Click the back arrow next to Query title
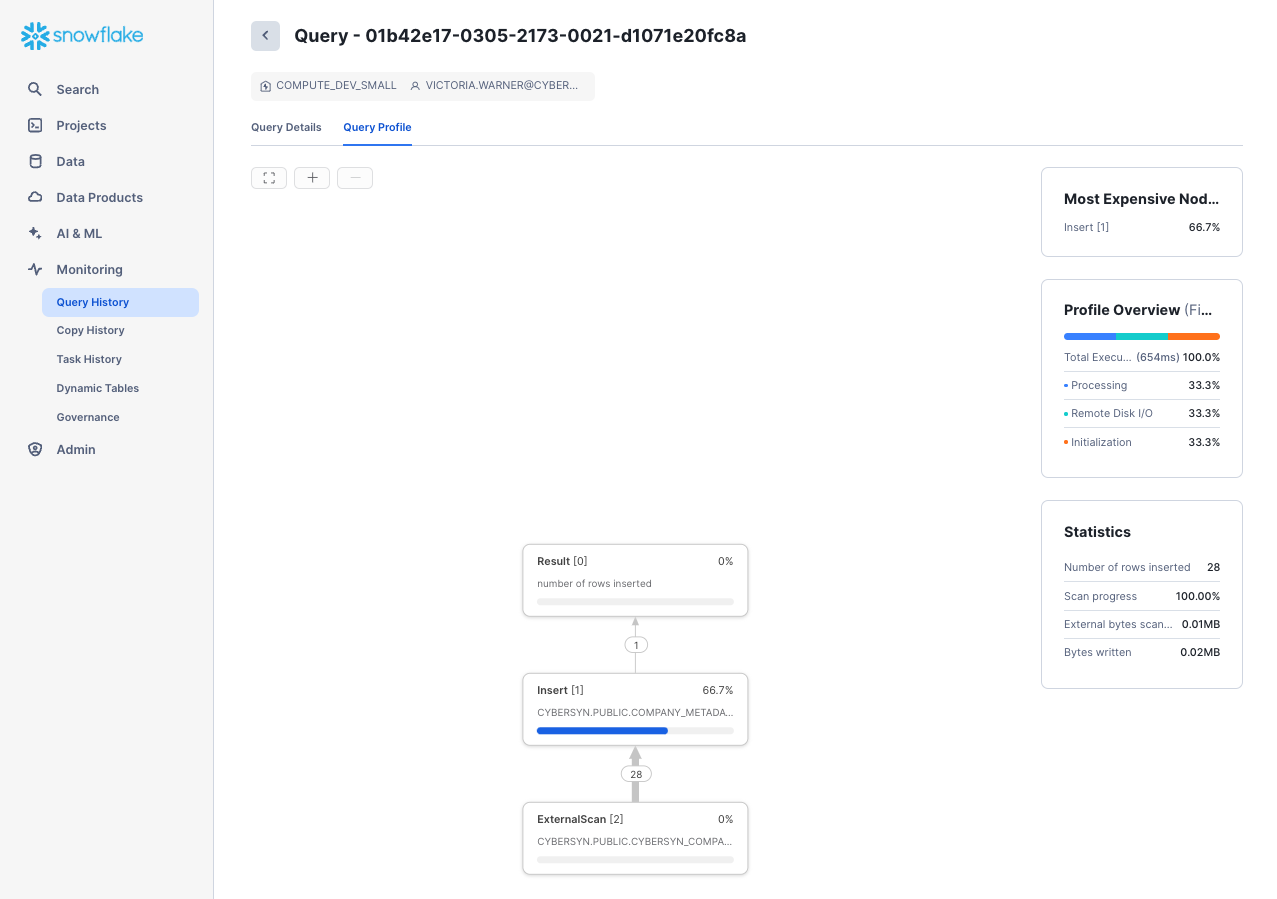The image size is (1277, 899). coord(265,36)
